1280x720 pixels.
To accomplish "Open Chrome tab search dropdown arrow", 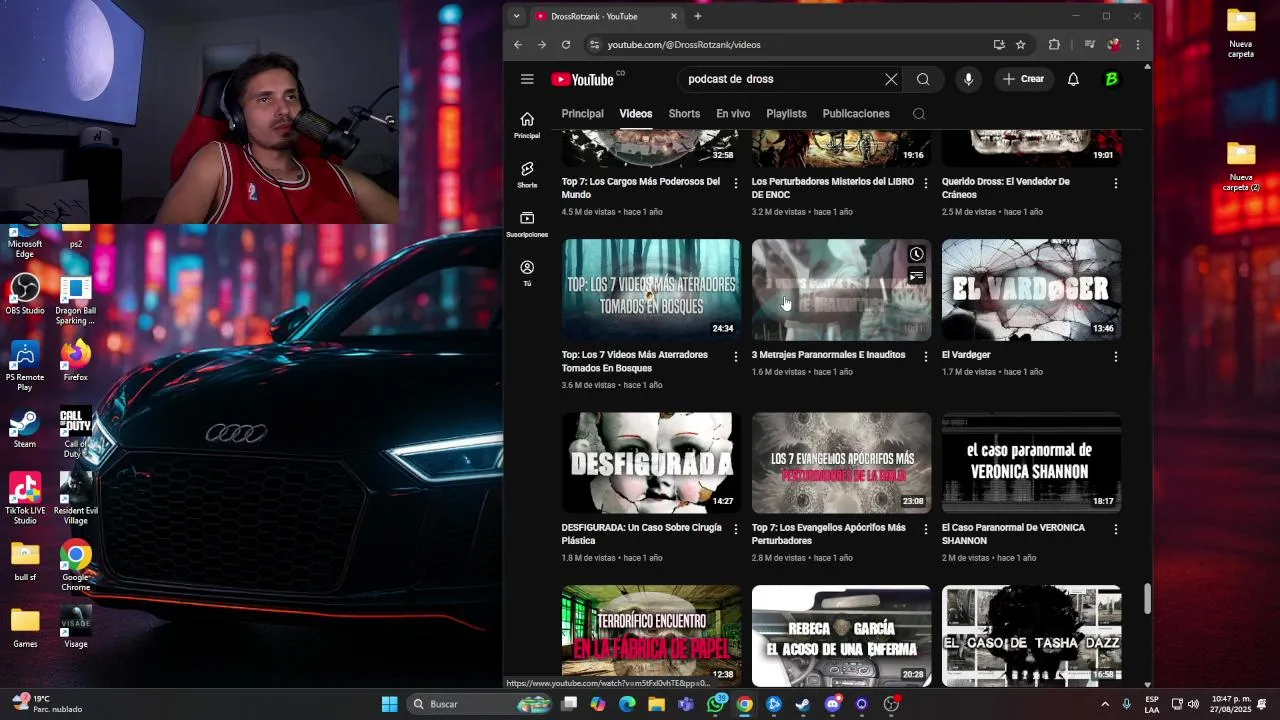I will 516,16.
